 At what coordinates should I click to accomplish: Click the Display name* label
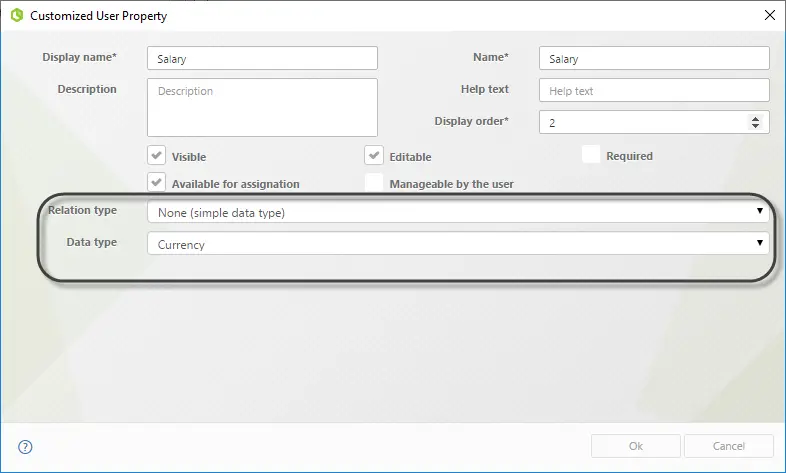coord(79,57)
